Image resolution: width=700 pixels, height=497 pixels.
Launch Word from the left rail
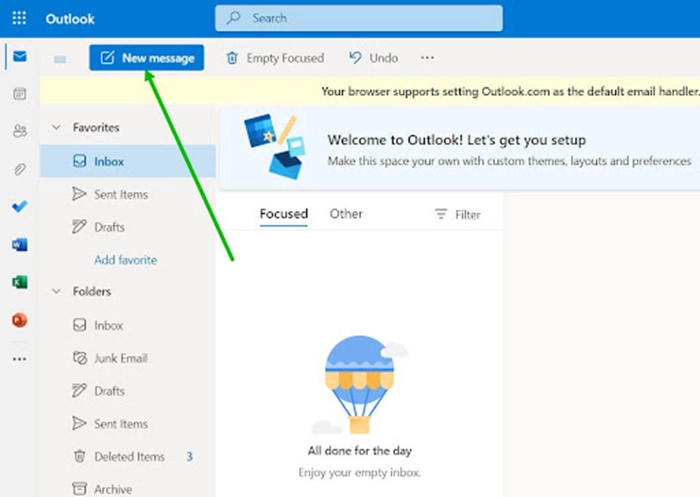pyautogui.click(x=19, y=244)
